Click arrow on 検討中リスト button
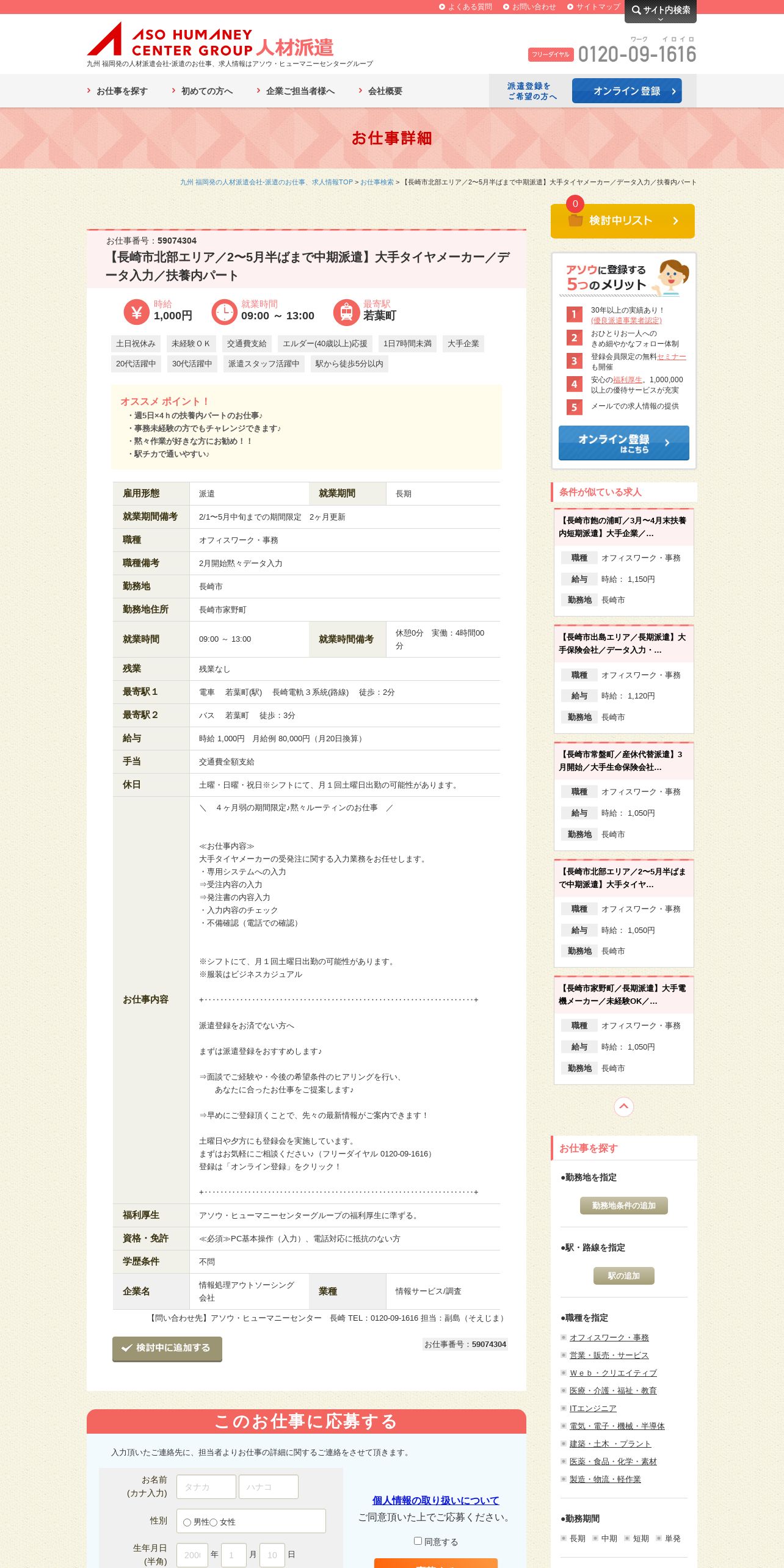Viewport: 784px width, 1568px height. click(675, 220)
